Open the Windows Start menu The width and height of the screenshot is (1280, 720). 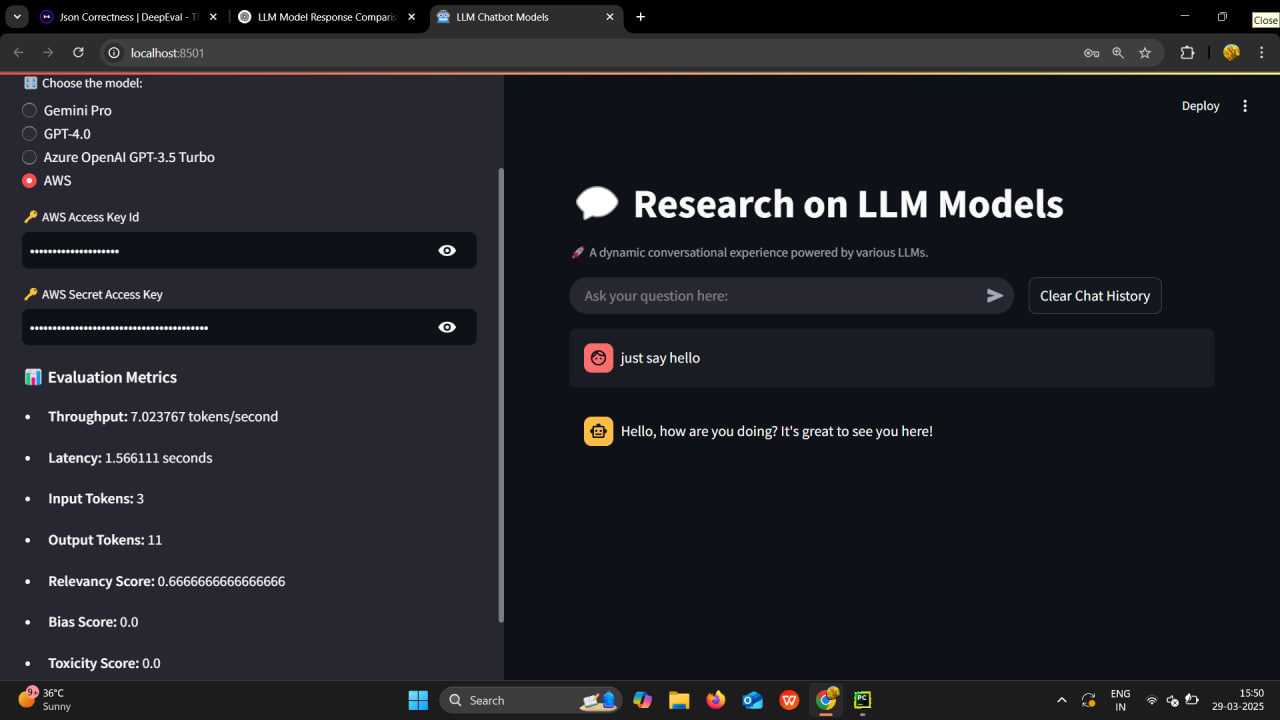pos(418,700)
